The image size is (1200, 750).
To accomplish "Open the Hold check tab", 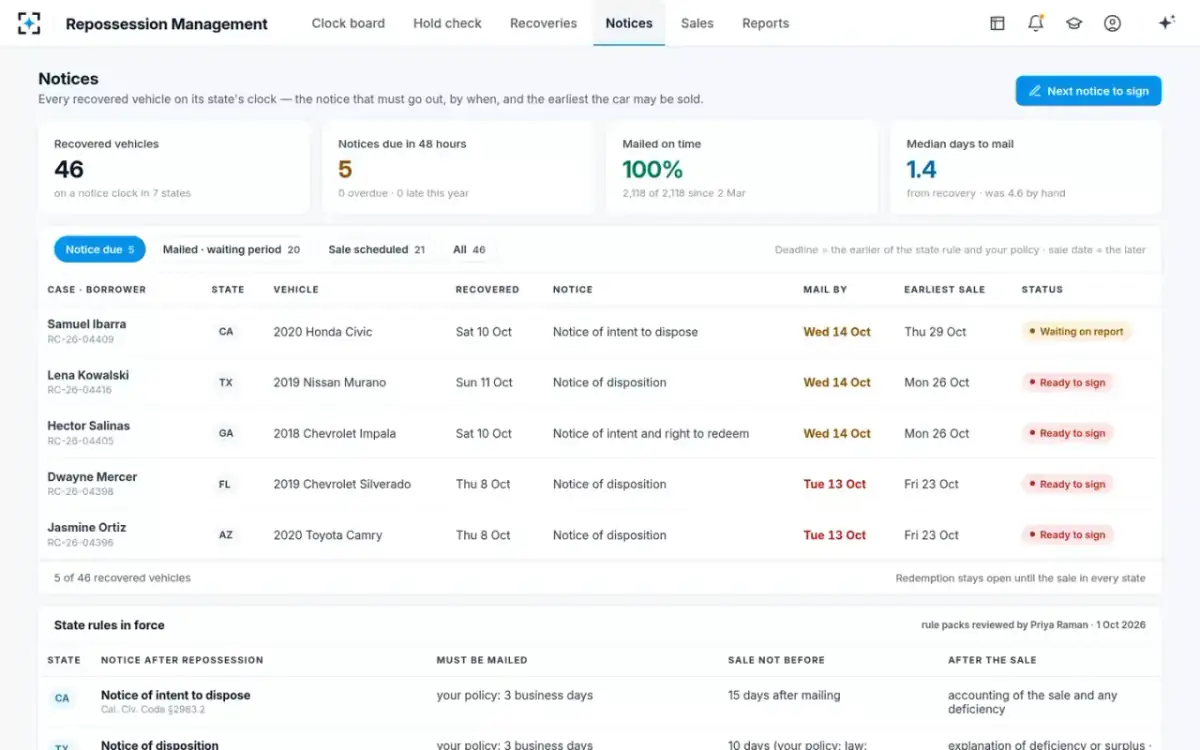I will [x=447, y=23].
